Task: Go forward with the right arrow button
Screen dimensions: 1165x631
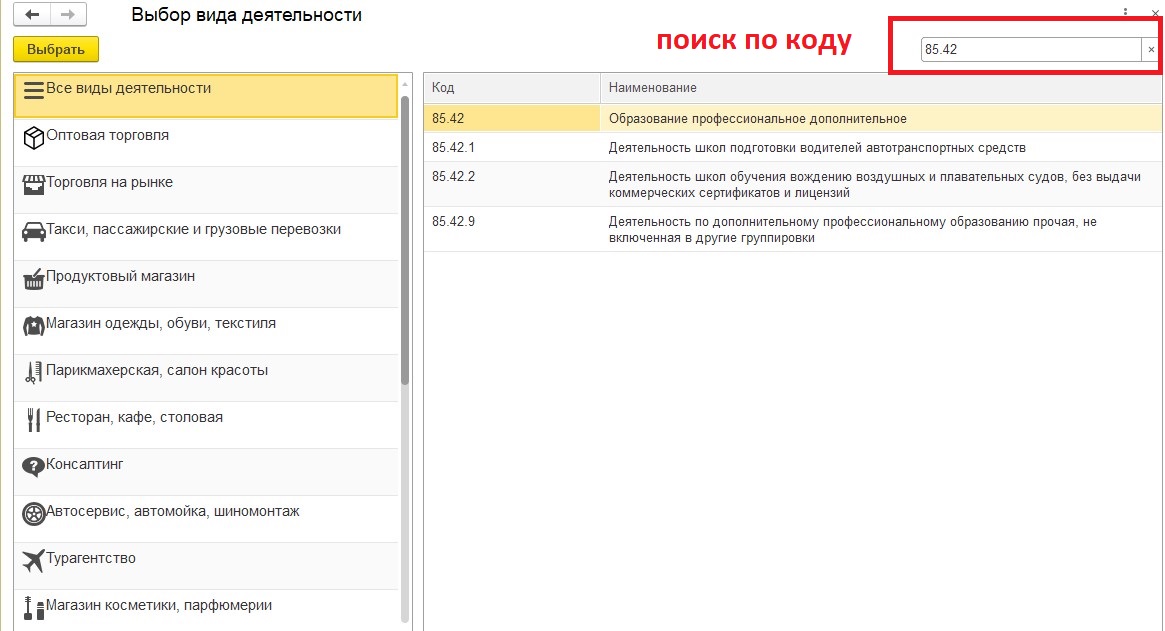Action: pos(68,15)
